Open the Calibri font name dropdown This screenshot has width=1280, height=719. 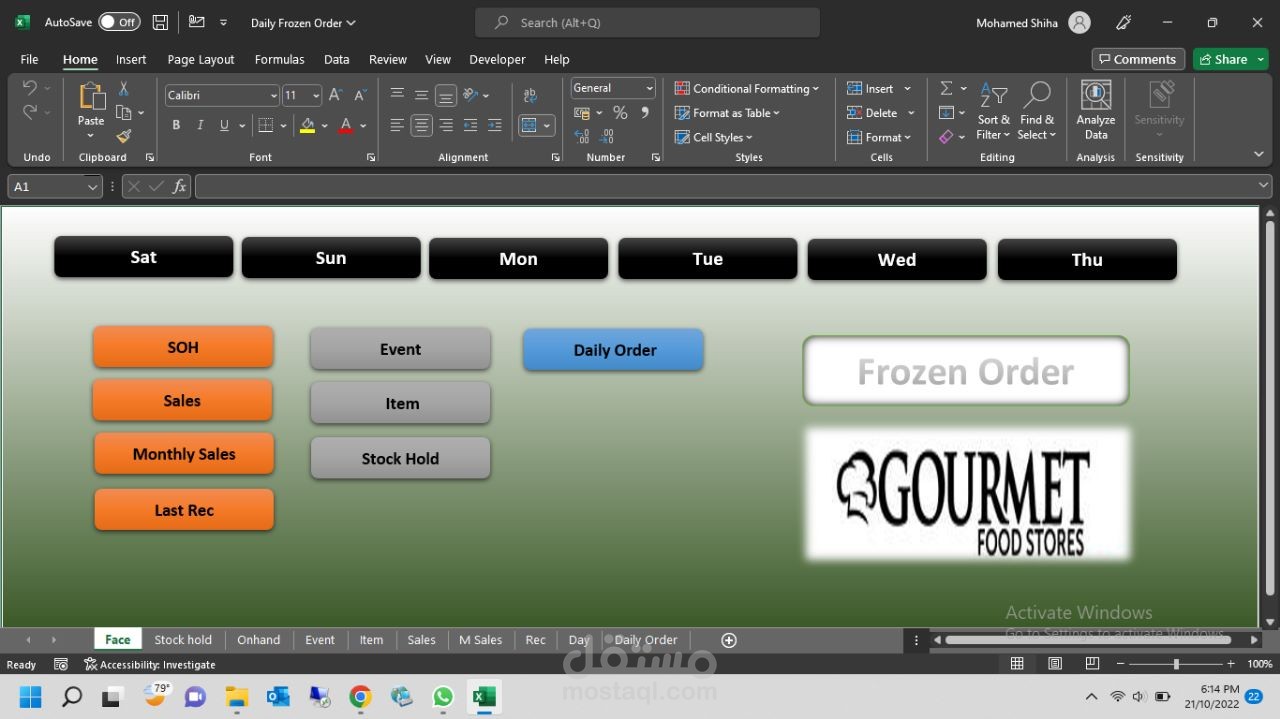[273, 95]
